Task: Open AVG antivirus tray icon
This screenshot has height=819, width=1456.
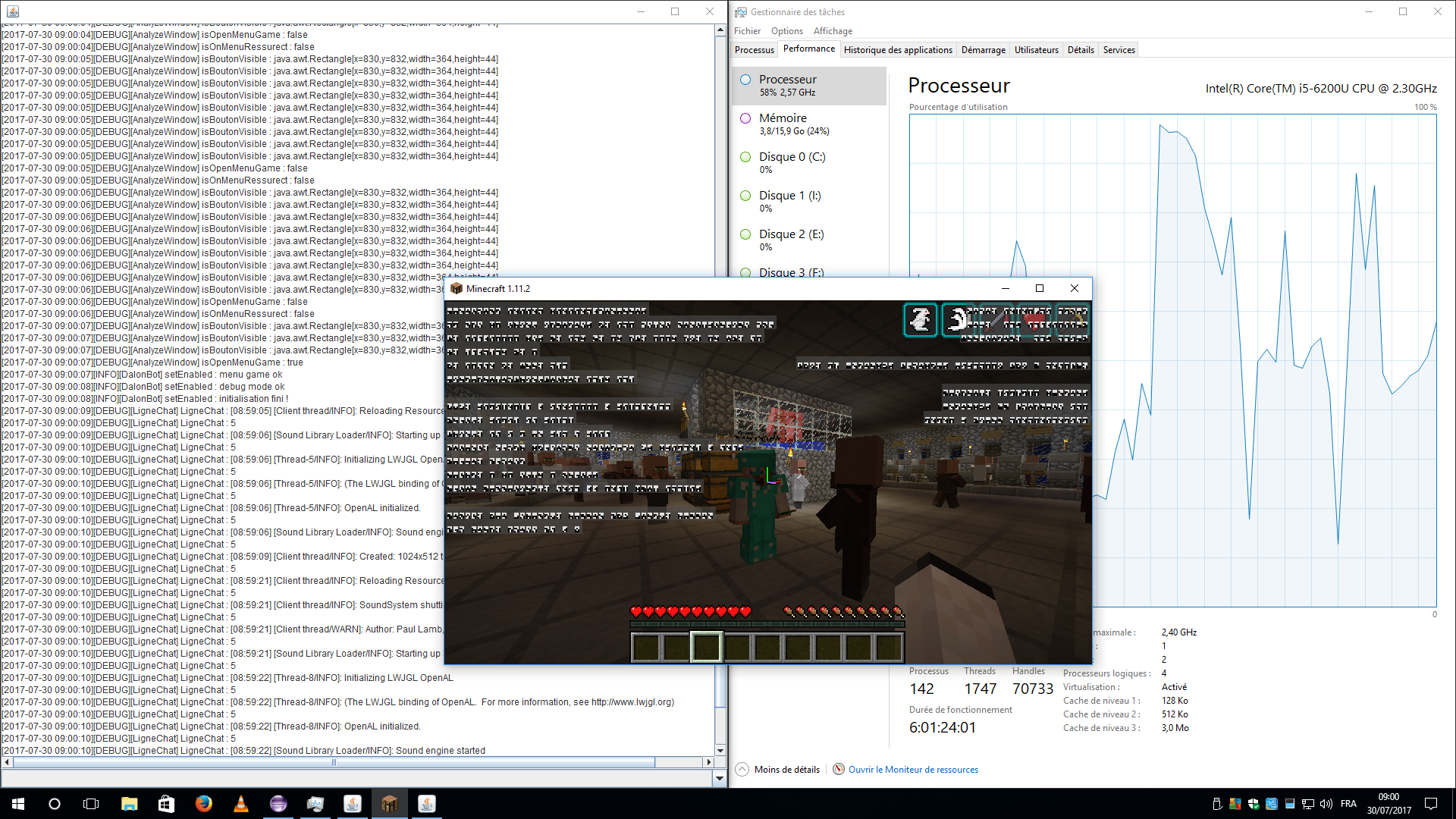Action: point(1235,804)
